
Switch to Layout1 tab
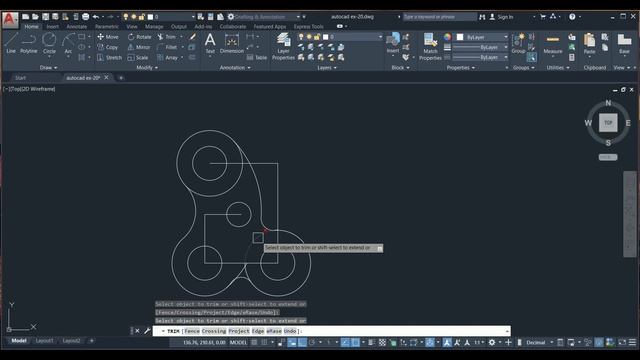point(44,341)
